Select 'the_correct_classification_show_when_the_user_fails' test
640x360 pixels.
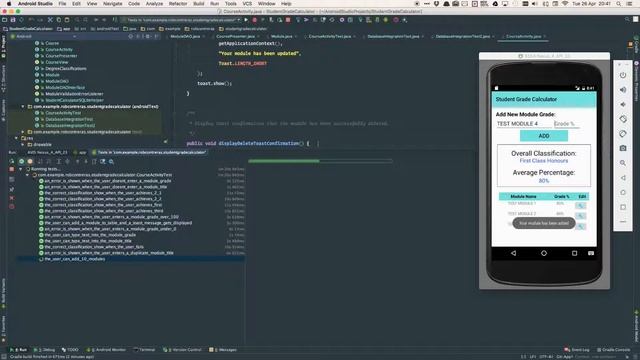click(x=94, y=247)
